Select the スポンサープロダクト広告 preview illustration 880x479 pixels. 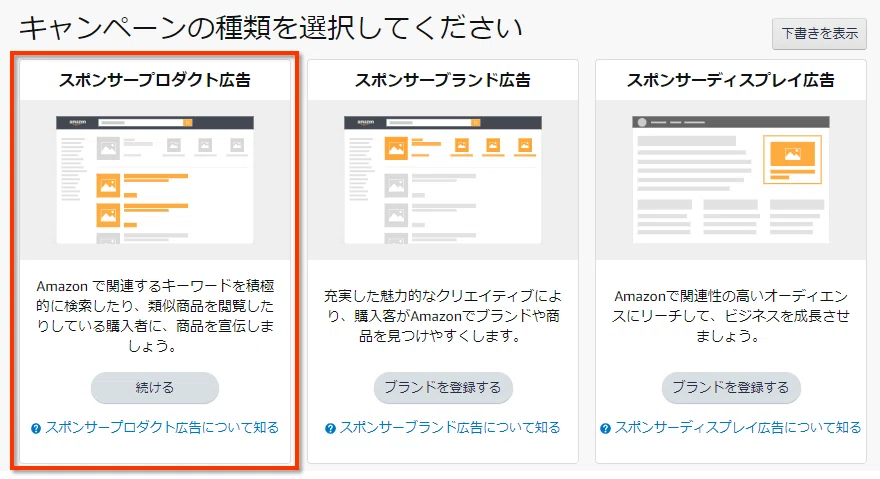pos(155,180)
